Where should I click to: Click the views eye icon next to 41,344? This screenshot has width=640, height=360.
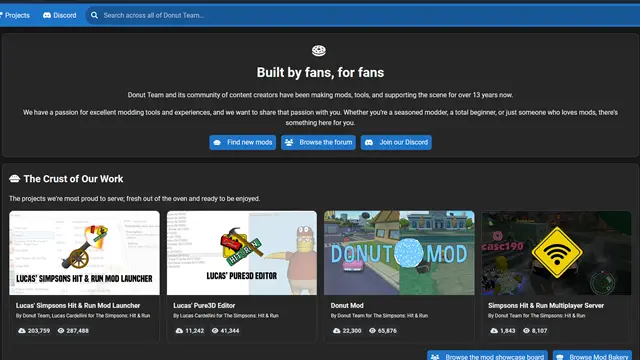215,331
